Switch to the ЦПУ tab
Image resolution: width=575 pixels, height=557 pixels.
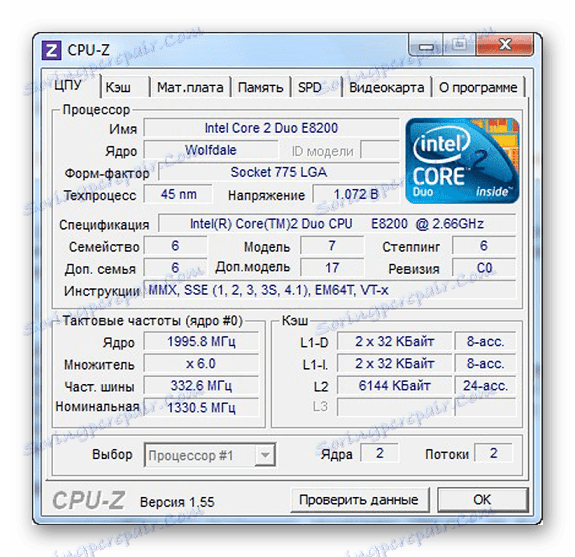68,85
